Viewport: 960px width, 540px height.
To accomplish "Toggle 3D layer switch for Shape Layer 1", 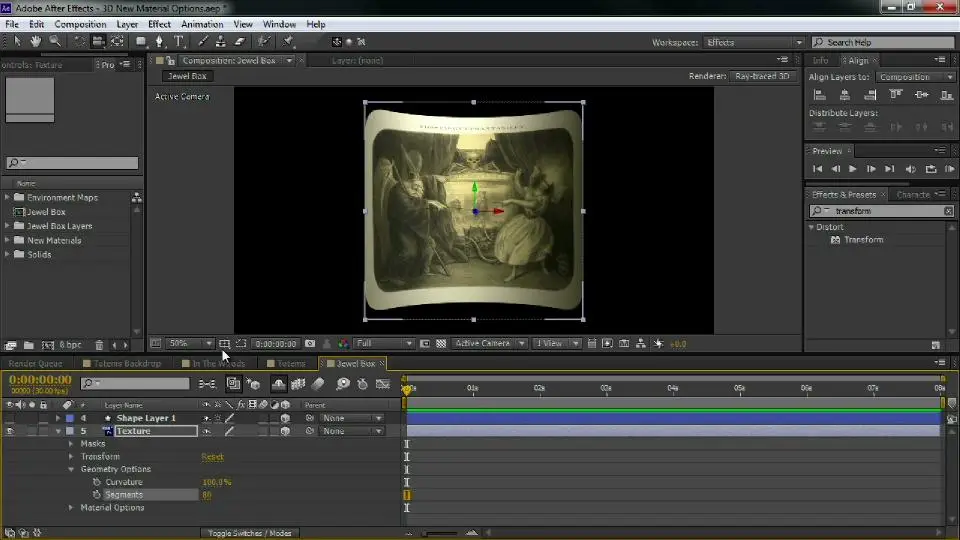I will point(285,418).
